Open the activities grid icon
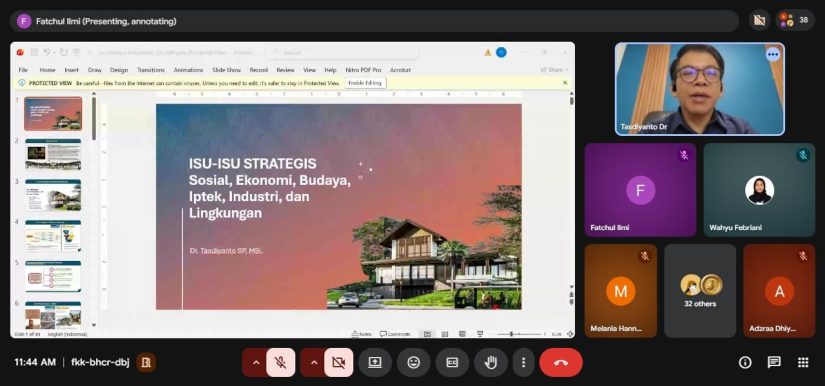This screenshot has height=386, width=825. [803, 362]
